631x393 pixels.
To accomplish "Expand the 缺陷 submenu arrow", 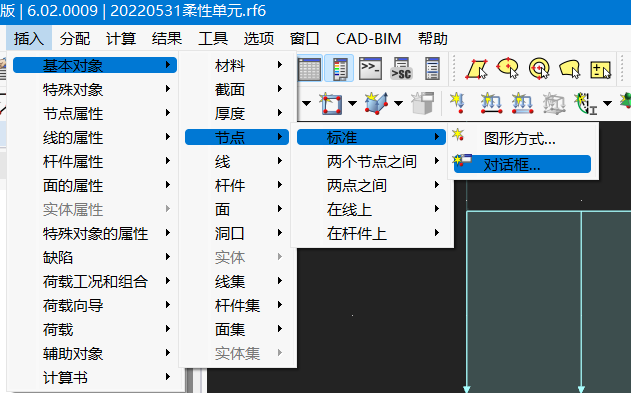I will click(168, 257).
